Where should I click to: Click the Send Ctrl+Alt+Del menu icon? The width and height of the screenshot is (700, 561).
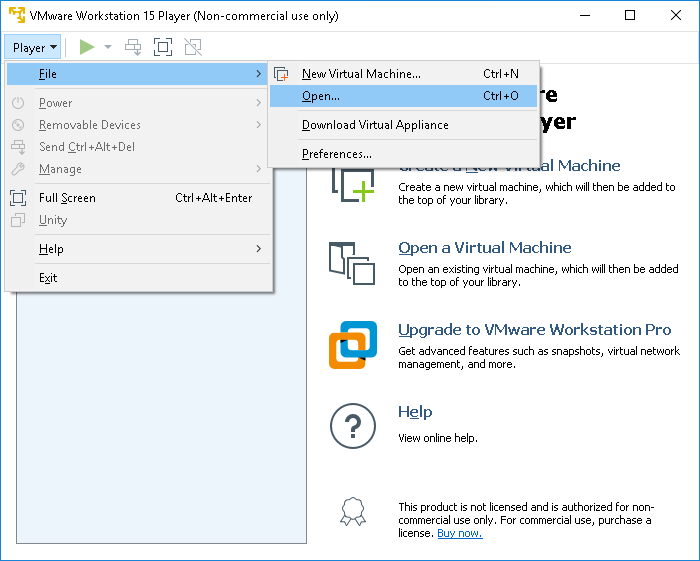click(x=18, y=146)
